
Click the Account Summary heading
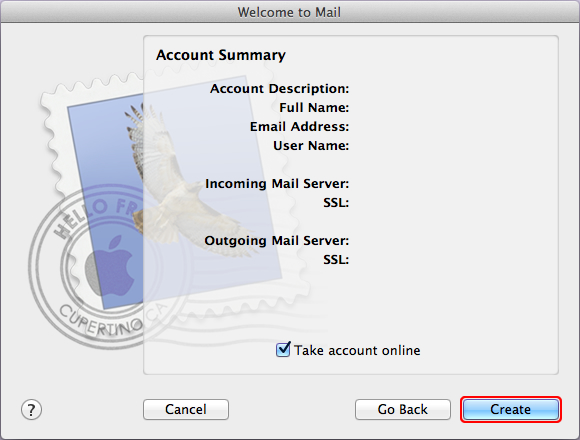tap(221, 55)
